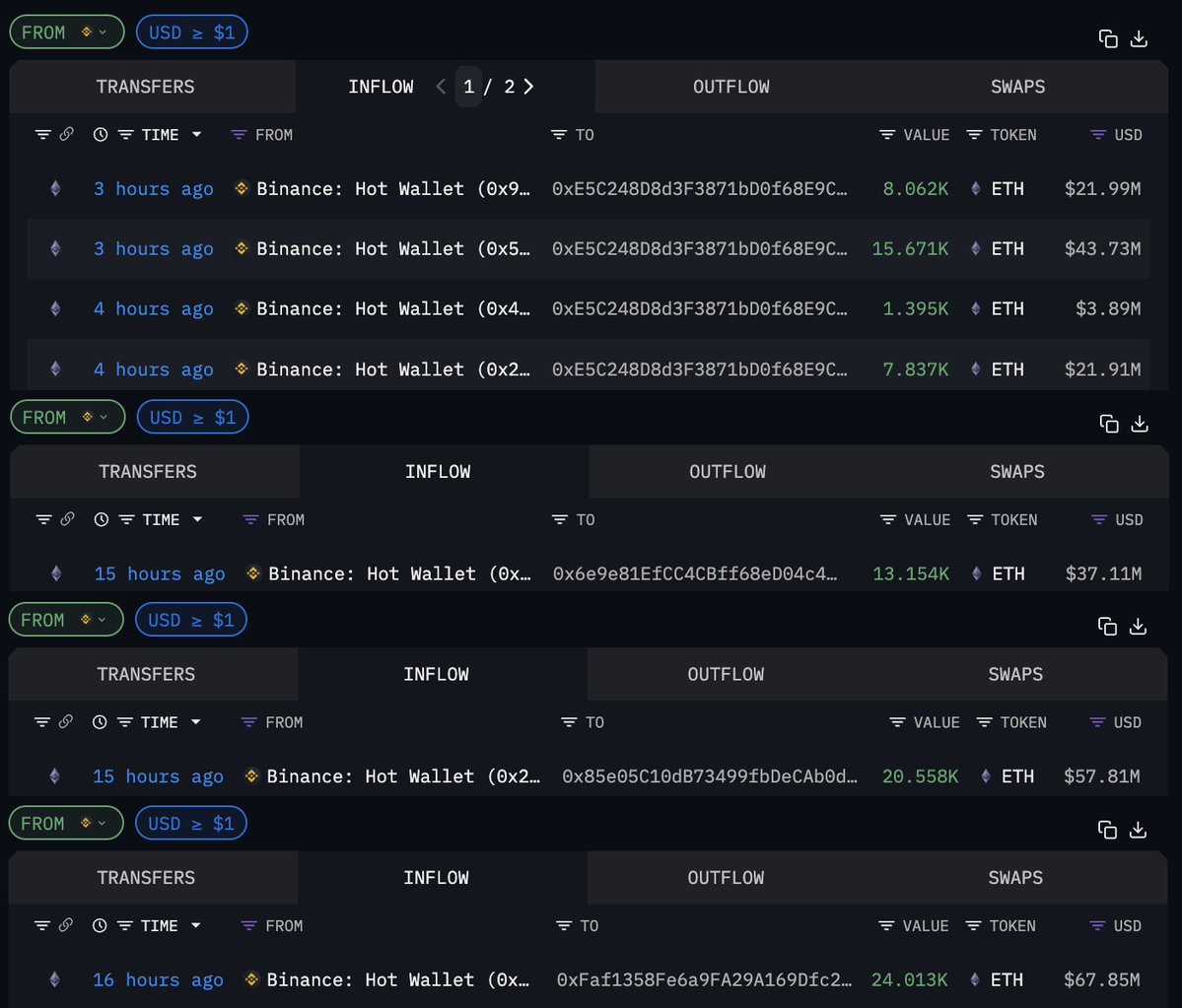
Task: Click the copy icon on the second panel
Action: point(1108,423)
